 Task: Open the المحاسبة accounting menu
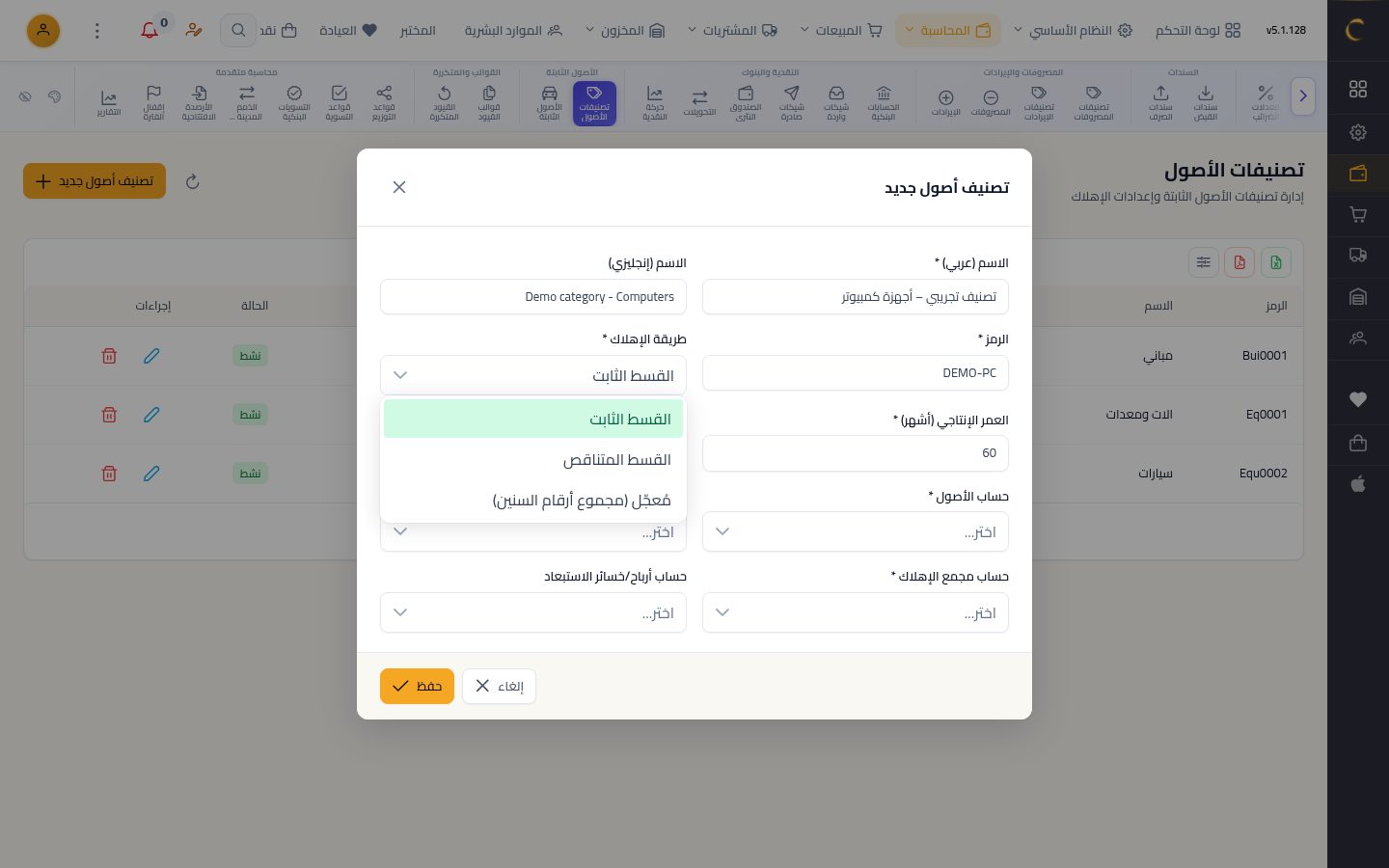coord(948,31)
